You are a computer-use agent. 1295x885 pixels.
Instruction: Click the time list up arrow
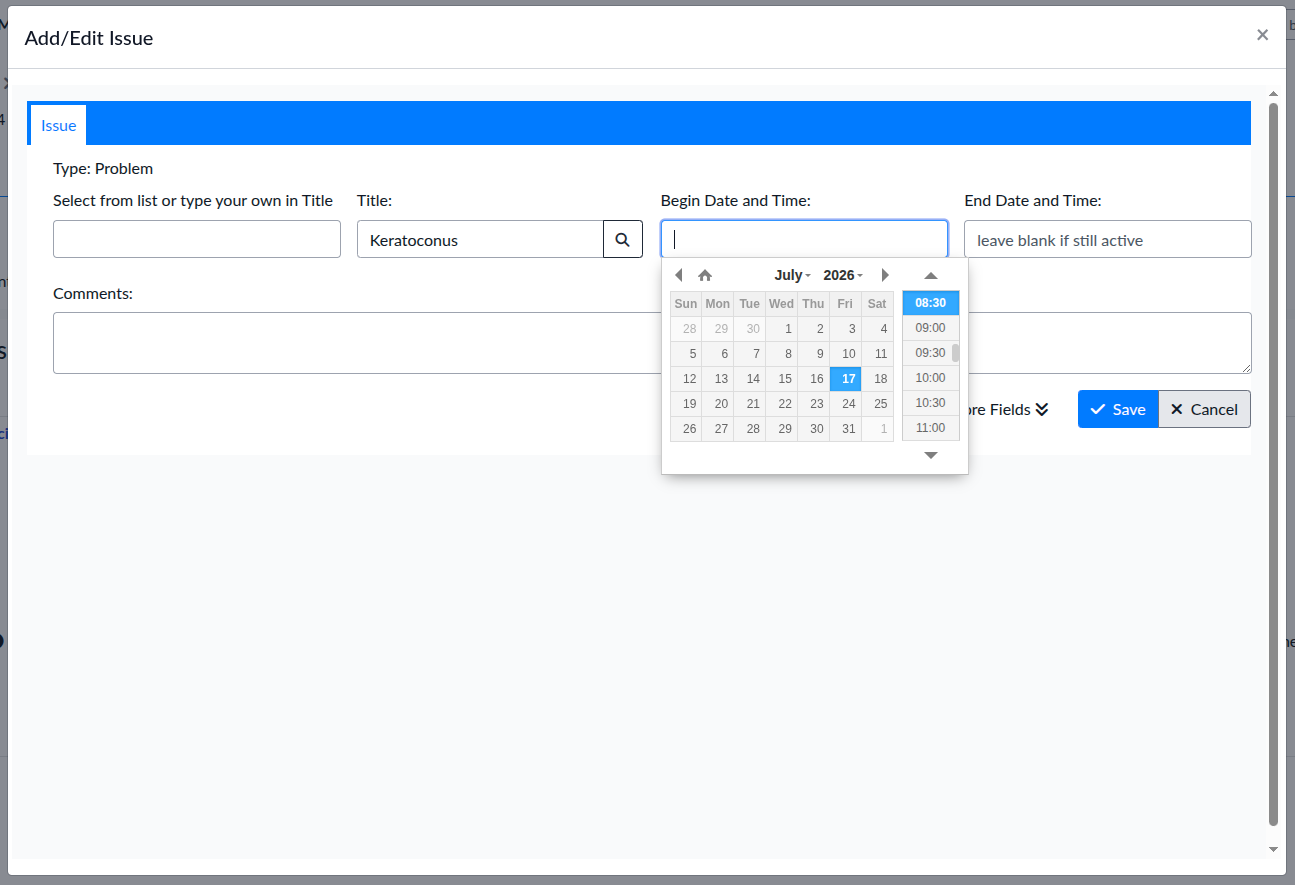pos(931,275)
